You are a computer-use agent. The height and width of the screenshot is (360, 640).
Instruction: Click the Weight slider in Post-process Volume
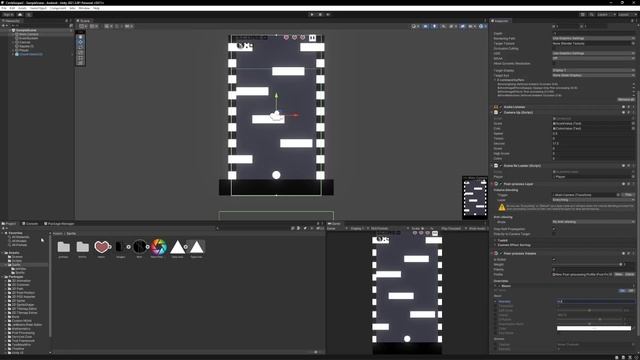588,264
